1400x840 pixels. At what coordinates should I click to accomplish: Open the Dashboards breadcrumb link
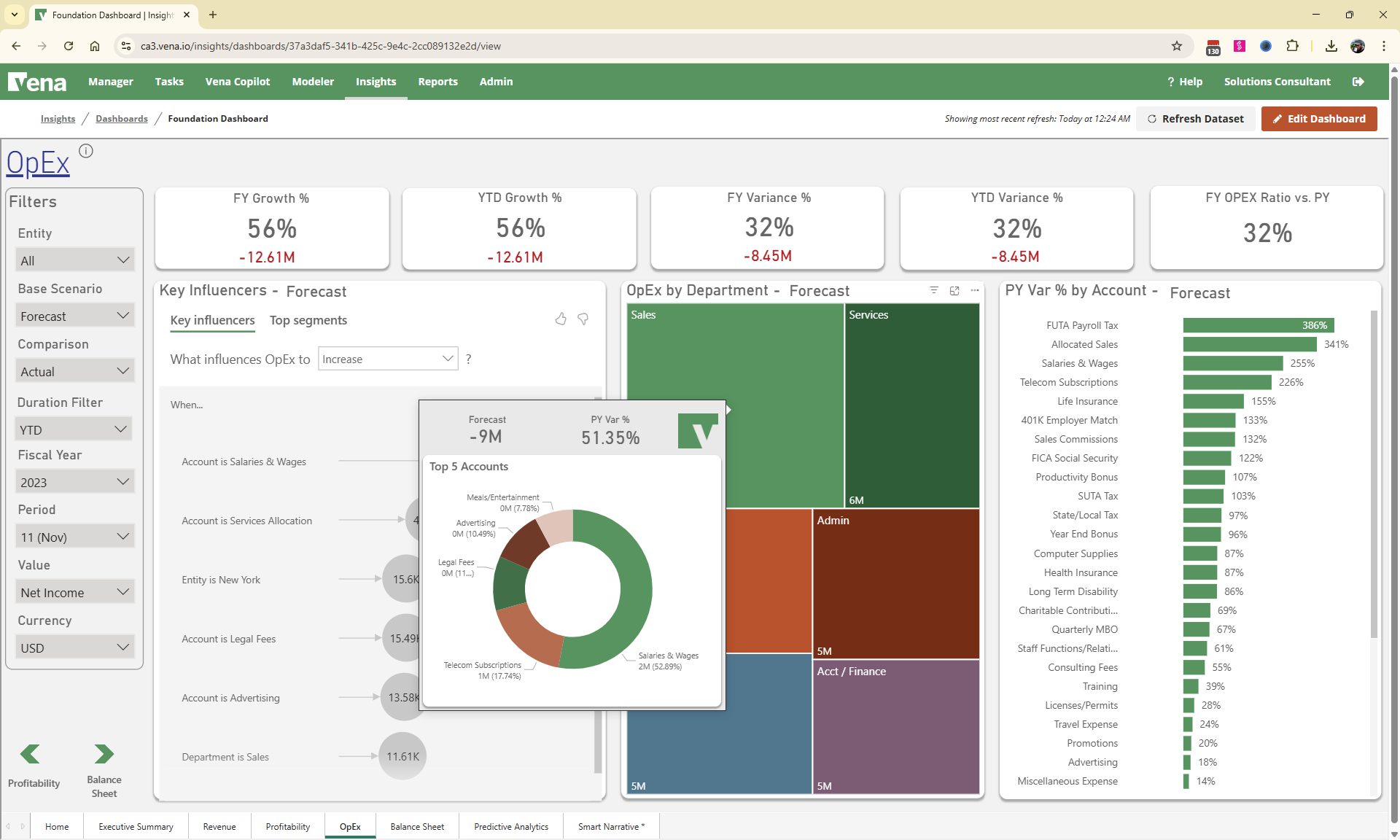(121, 118)
